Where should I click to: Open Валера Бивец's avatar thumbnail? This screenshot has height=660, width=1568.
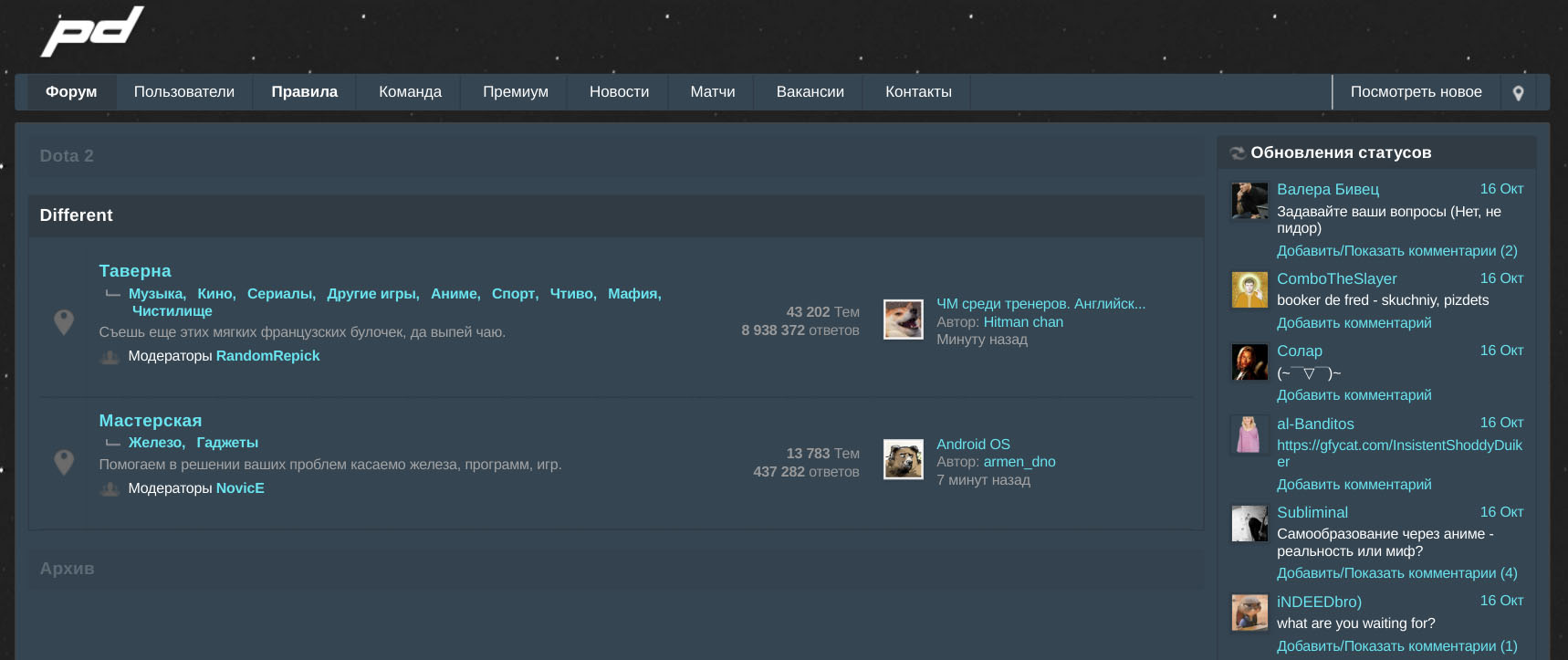pos(1249,201)
